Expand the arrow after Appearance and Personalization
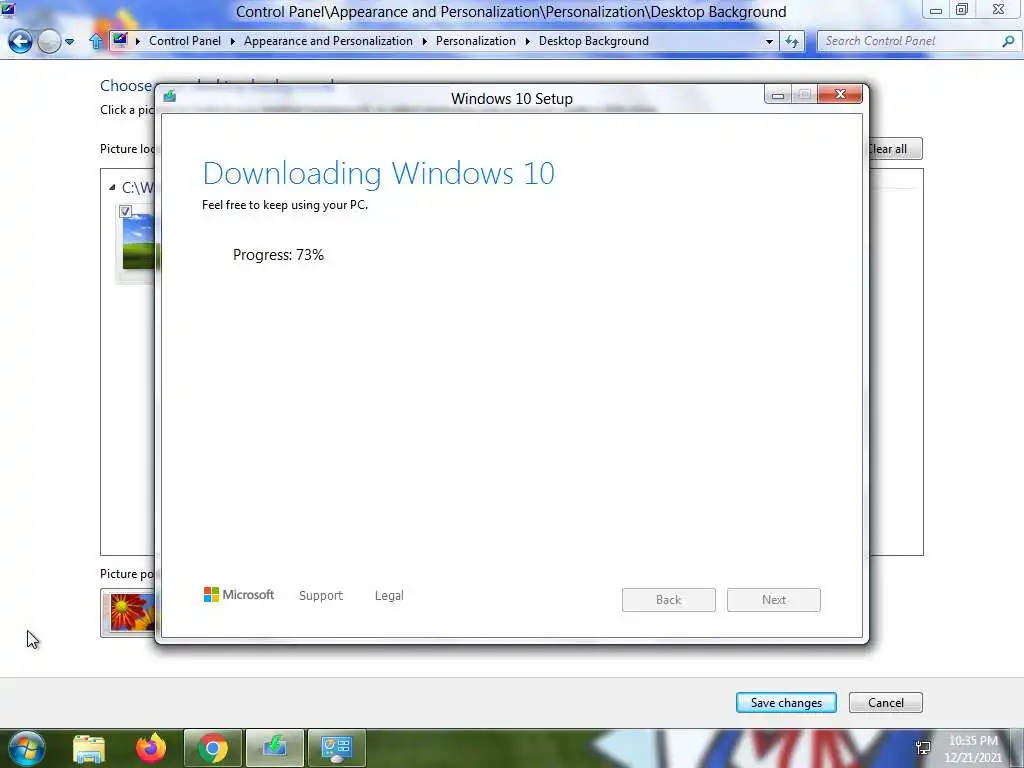Screen dimensions: 1024x768 point(424,41)
